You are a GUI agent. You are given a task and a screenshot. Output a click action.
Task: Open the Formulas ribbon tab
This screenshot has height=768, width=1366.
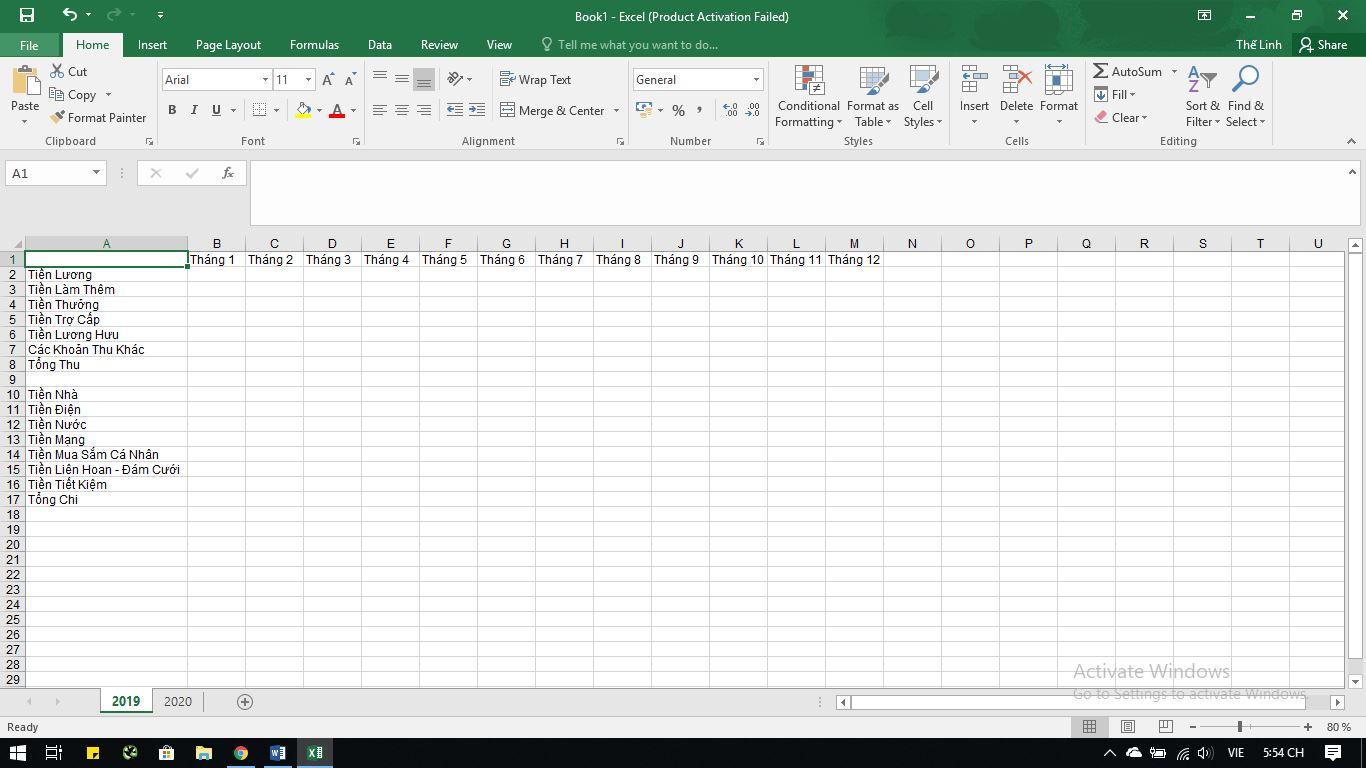[x=314, y=45]
